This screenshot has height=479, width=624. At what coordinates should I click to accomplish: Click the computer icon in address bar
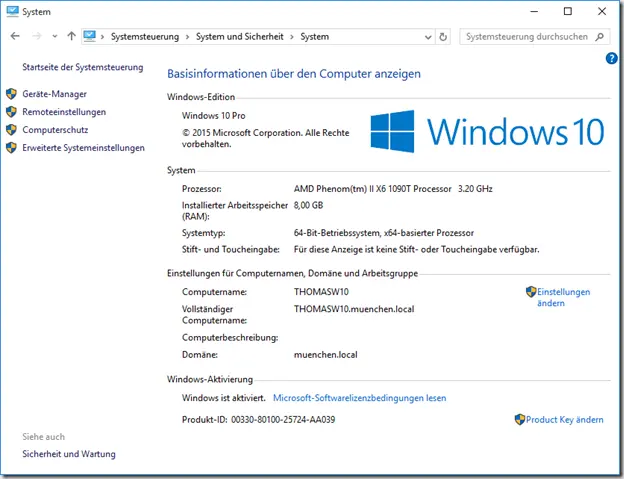point(90,36)
